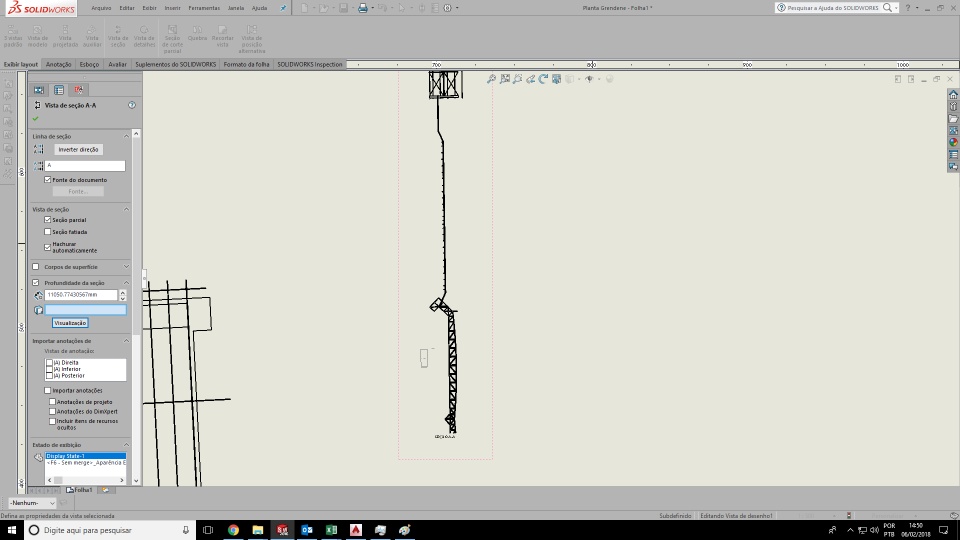Open Print icon dropdown arrow
The image size is (960, 540).
click(x=372, y=8)
